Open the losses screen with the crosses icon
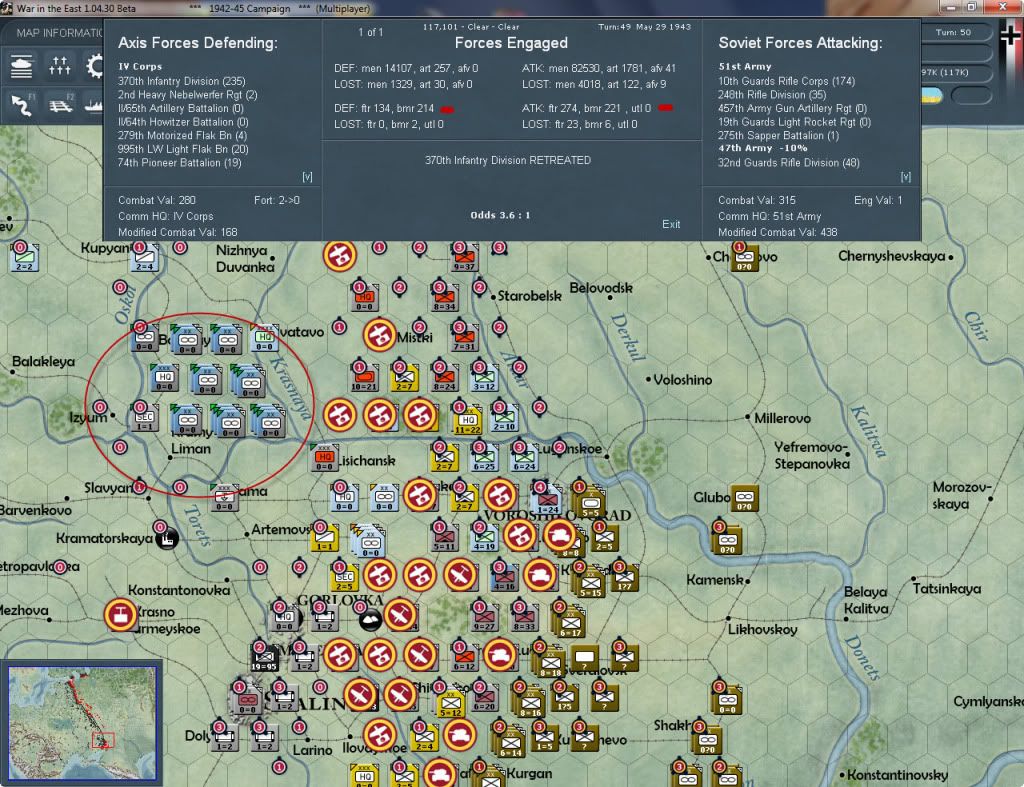 (59, 66)
